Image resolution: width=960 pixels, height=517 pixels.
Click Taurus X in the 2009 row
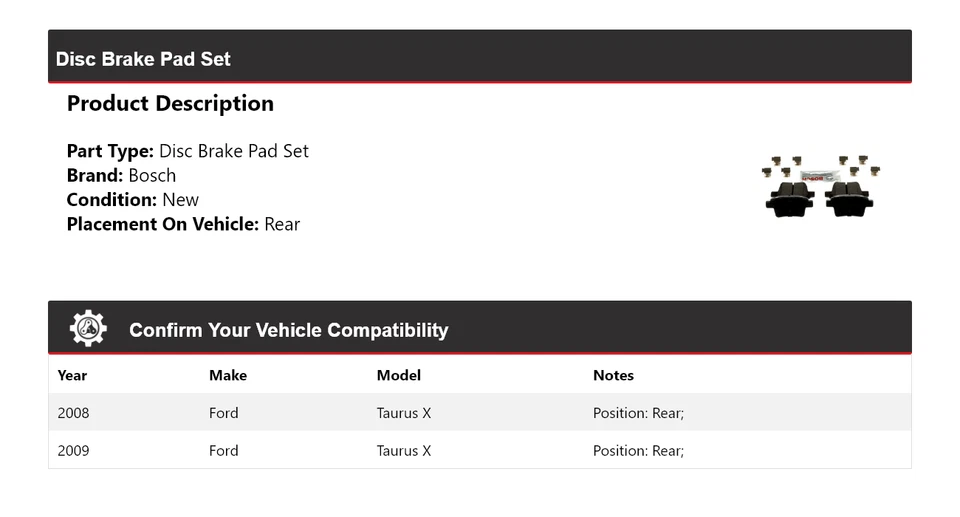click(x=403, y=451)
